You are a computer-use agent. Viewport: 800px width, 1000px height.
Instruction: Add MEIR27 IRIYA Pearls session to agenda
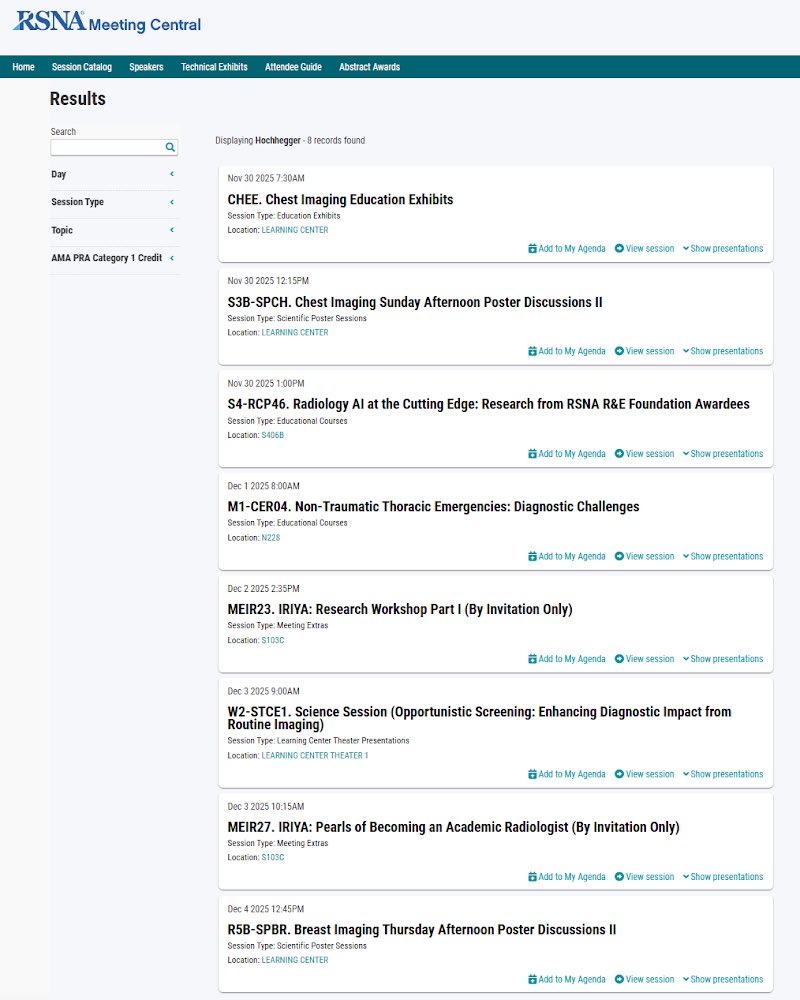pyautogui.click(x=567, y=877)
